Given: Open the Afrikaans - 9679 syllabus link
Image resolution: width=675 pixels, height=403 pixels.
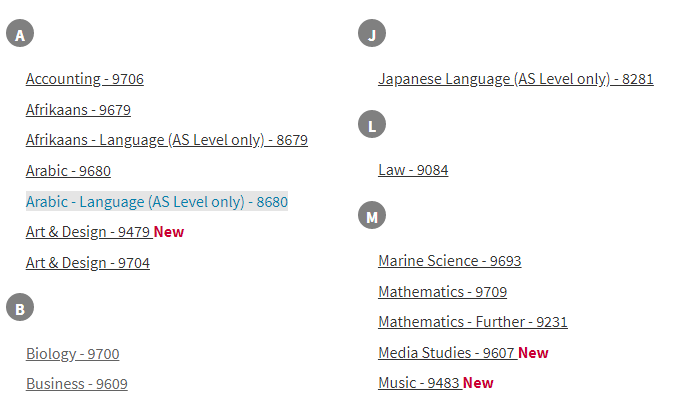Looking at the screenshot, I should (78, 110).
